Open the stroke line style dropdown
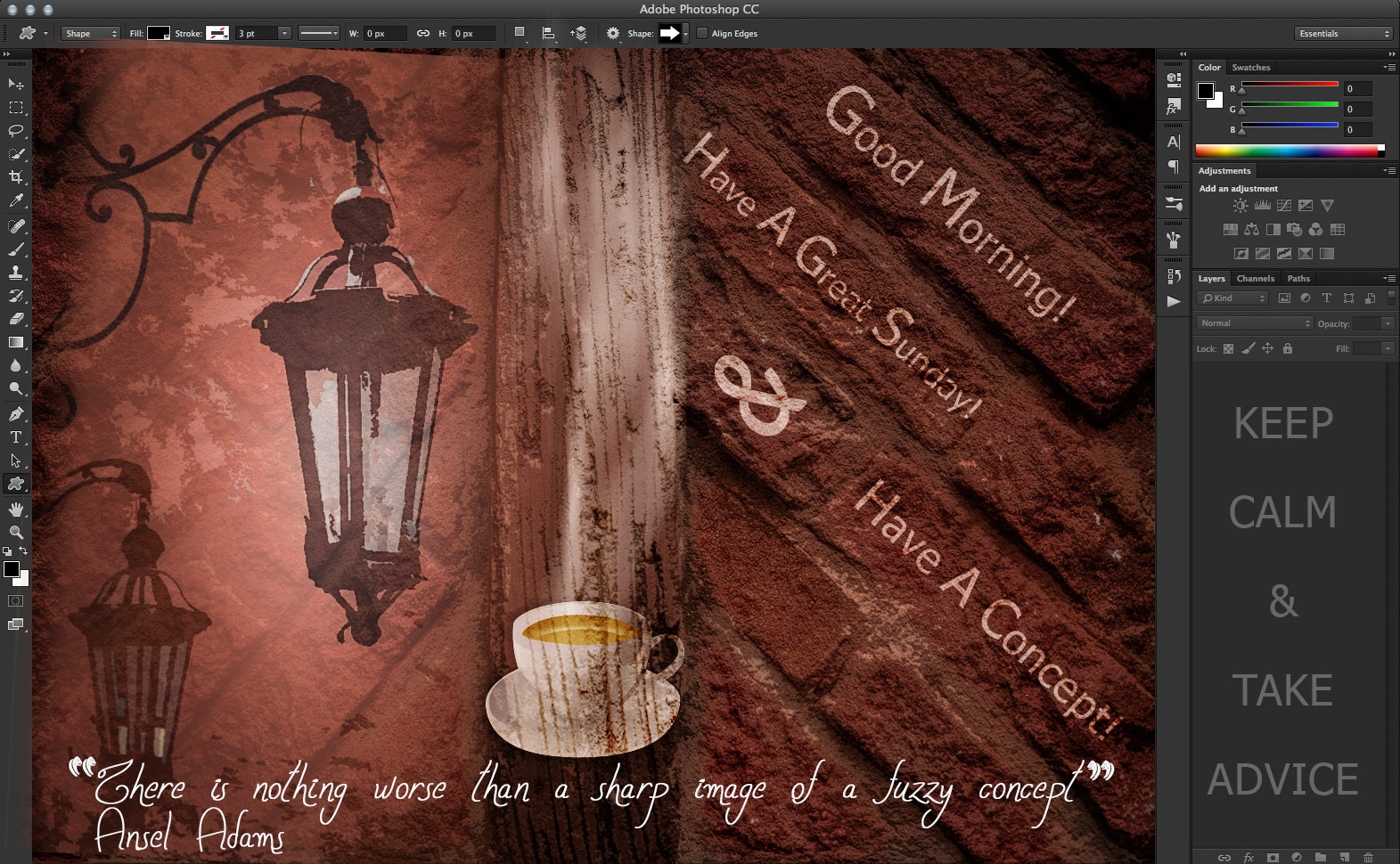Image resolution: width=1400 pixels, height=864 pixels. pyautogui.click(x=319, y=33)
